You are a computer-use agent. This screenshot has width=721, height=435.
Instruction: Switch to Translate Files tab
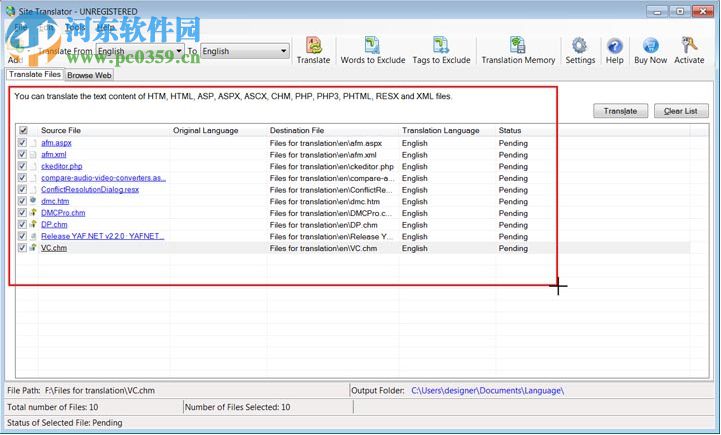[35, 74]
